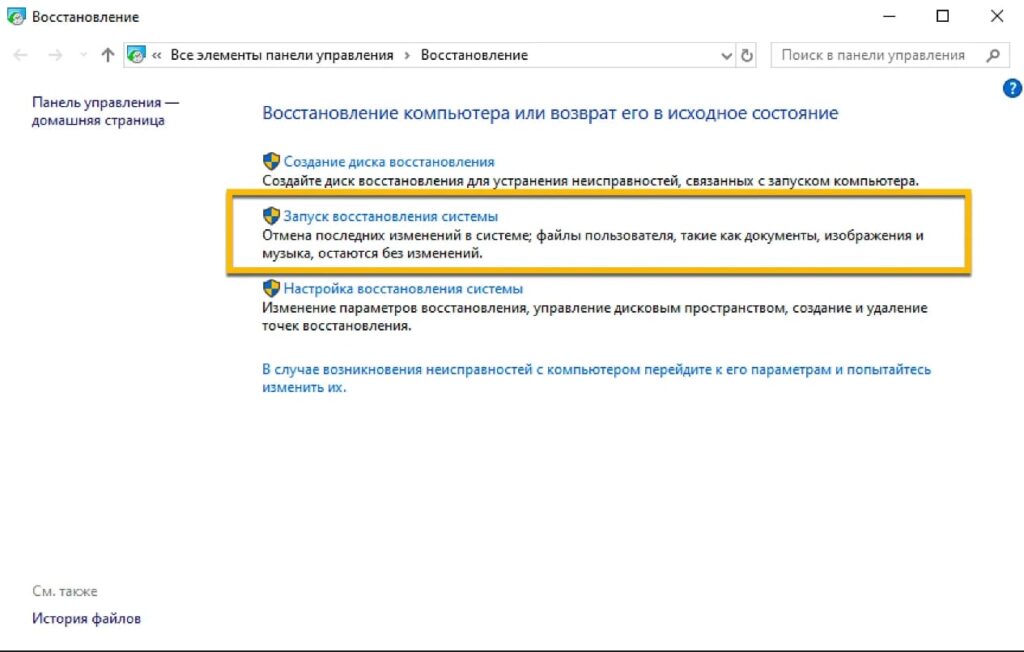
Task: Click shield icon next to Создание диска восстановления
Action: 271,161
